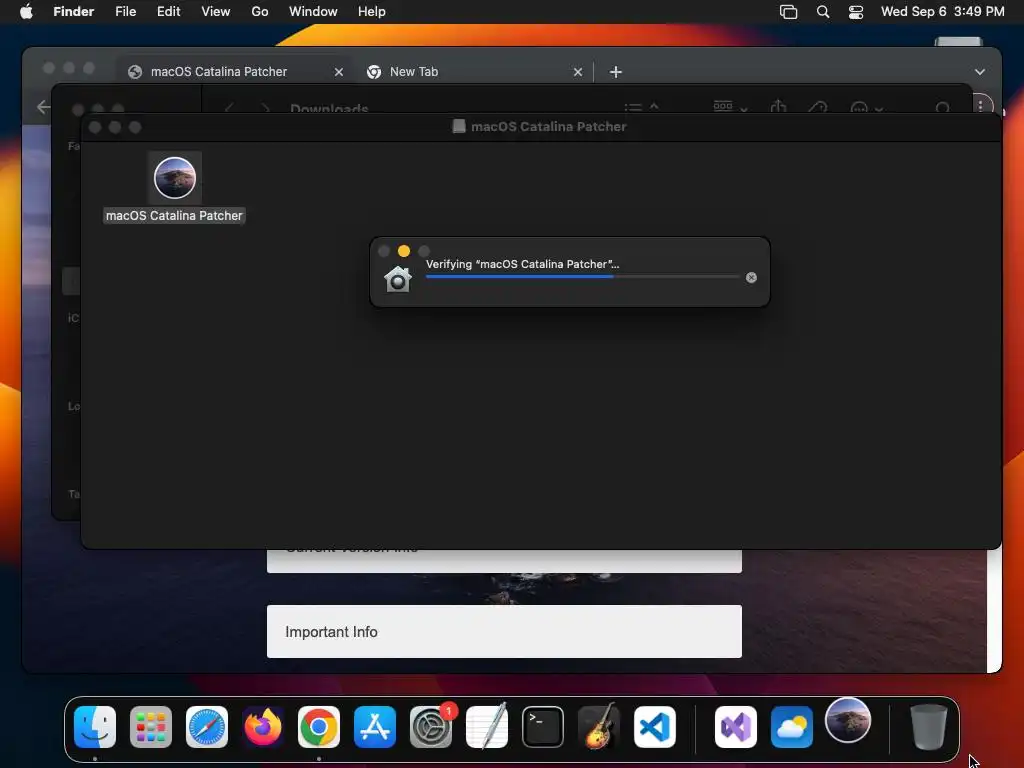Close the macOS Catalina Patcher Chrome tab

[x=338, y=72]
